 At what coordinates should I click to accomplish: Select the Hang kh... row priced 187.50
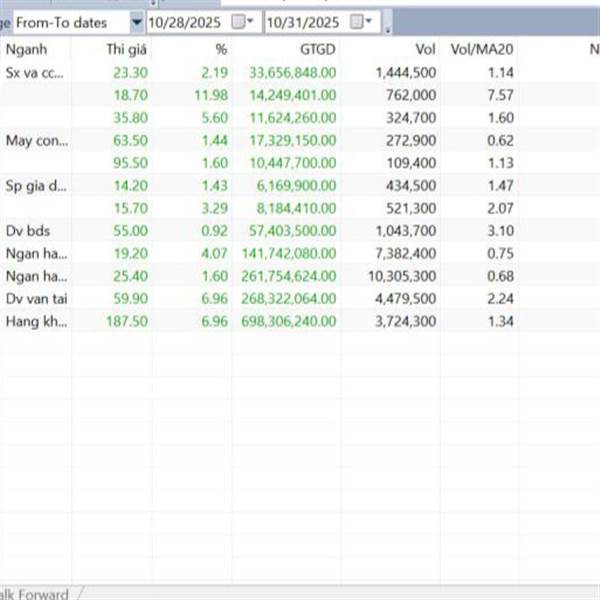[37, 321]
